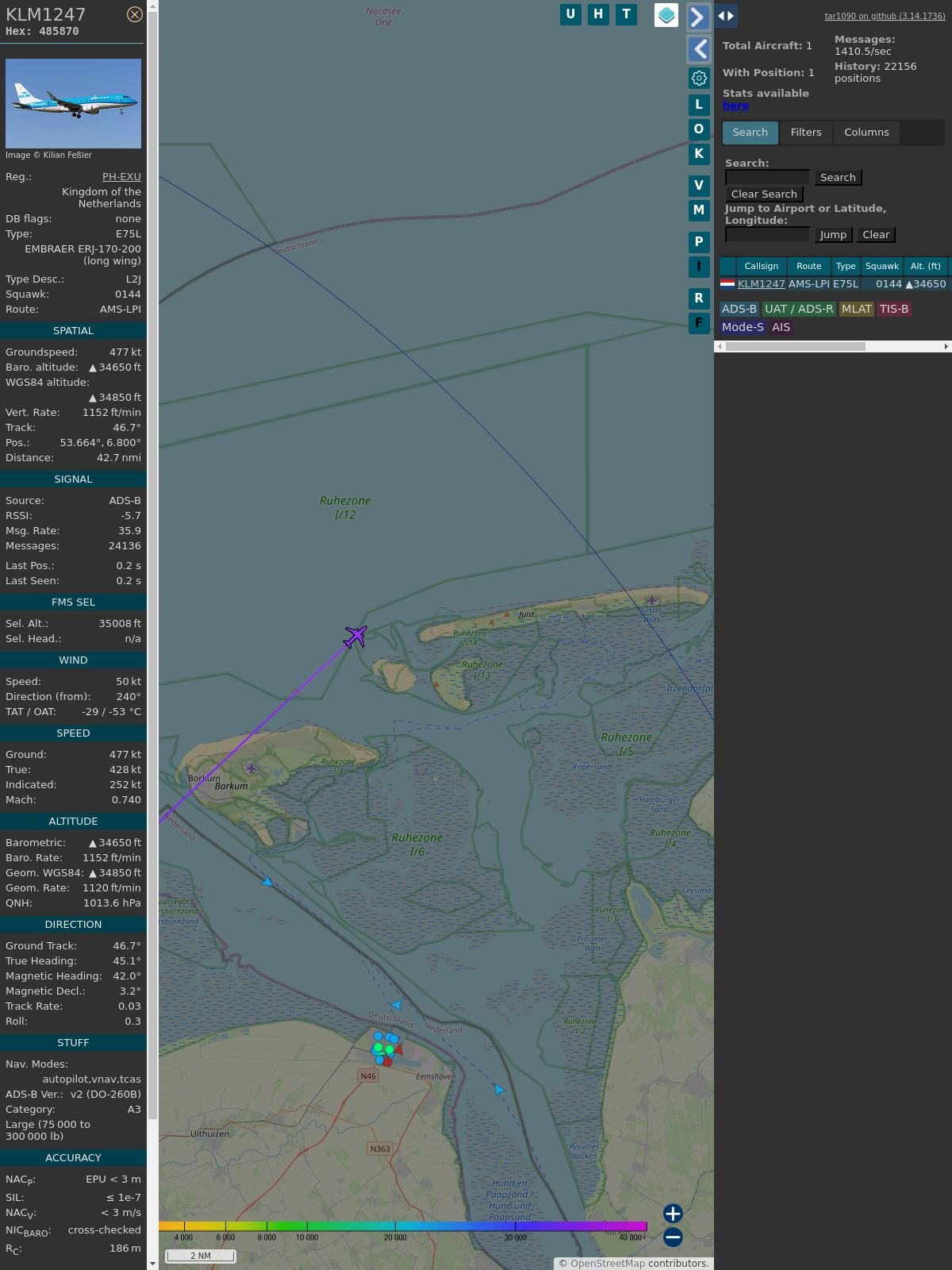Toggle the K map button
This screenshot has width=952, height=1270.
[x=699, y=154]
